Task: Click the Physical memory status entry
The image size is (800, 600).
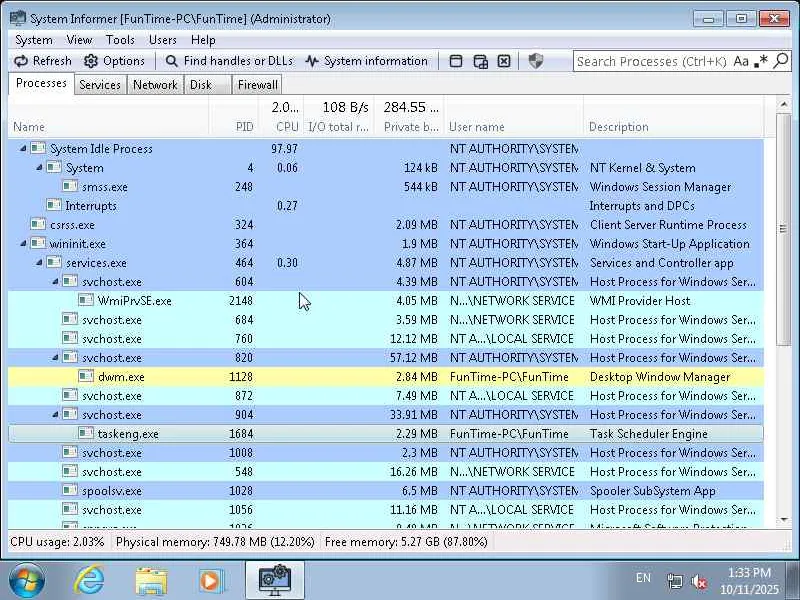Action: tap(215, 542)
